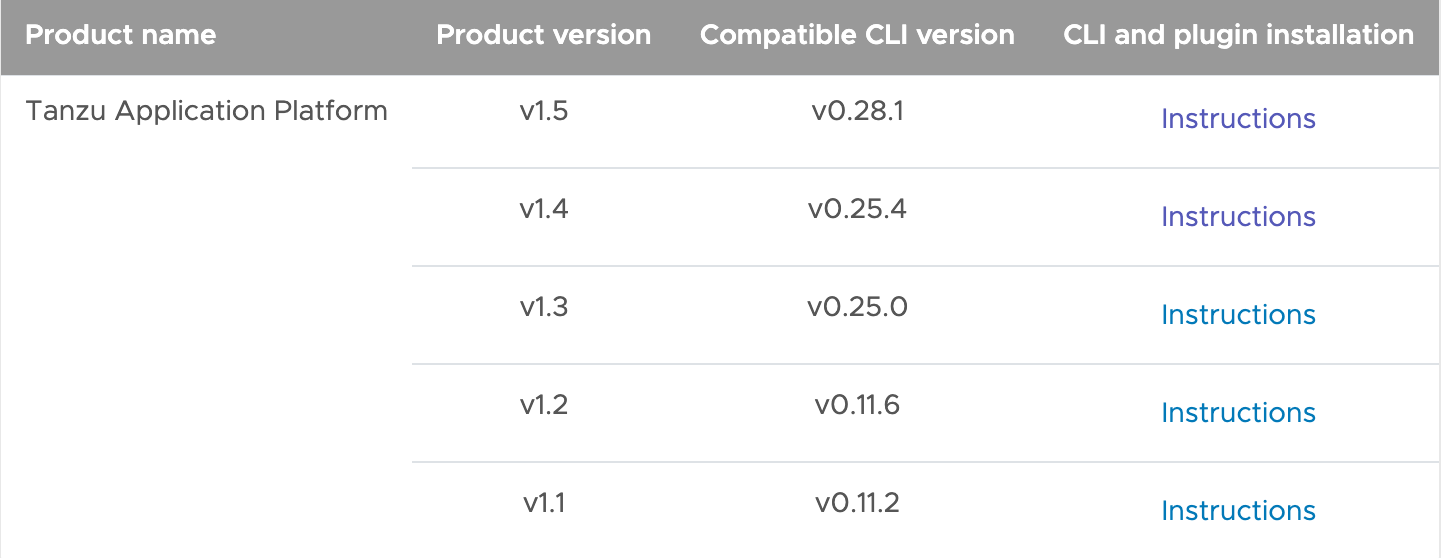Click the v1.1 product version cell
This screenshot has width=1444, height=558.
[544, 503]
